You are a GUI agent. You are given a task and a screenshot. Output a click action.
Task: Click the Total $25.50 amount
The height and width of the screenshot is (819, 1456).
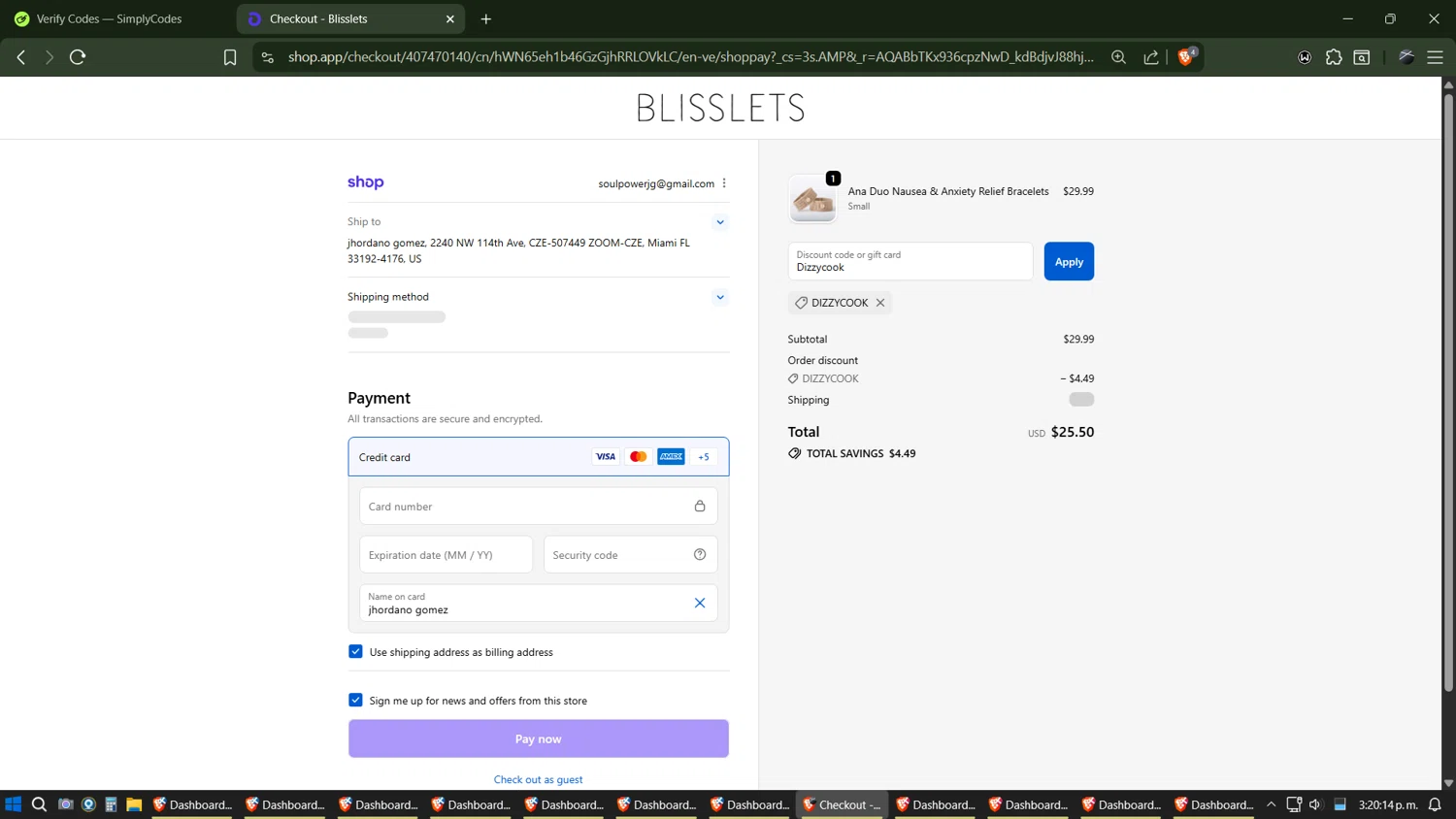click(1073, 432)
